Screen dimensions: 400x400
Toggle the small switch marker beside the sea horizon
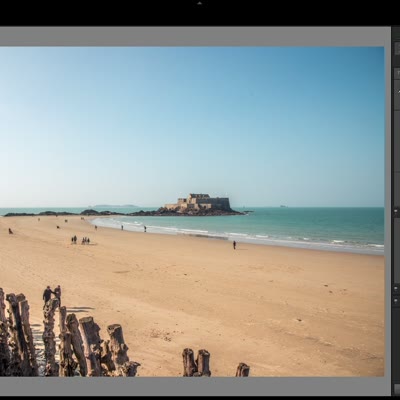pos(396,211)
